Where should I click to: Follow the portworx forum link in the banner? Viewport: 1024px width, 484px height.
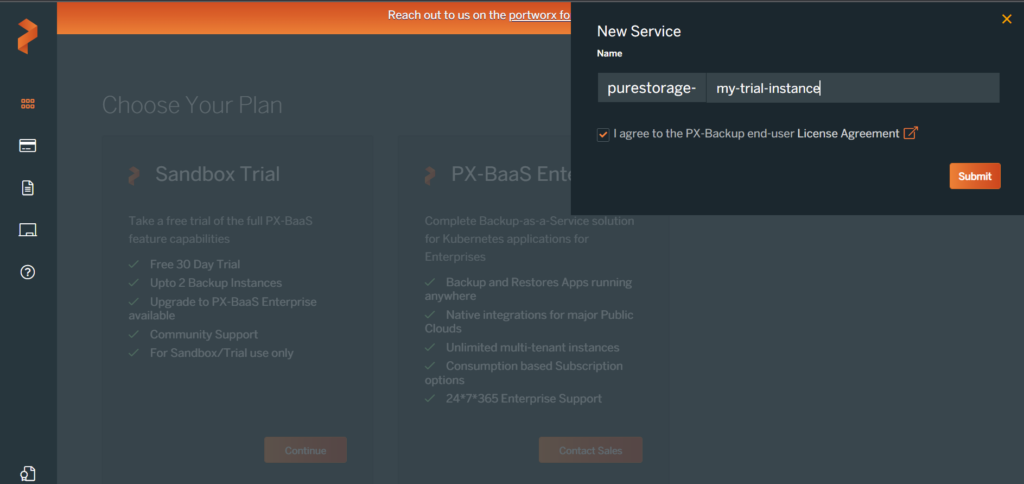click(x=539, y=15)
